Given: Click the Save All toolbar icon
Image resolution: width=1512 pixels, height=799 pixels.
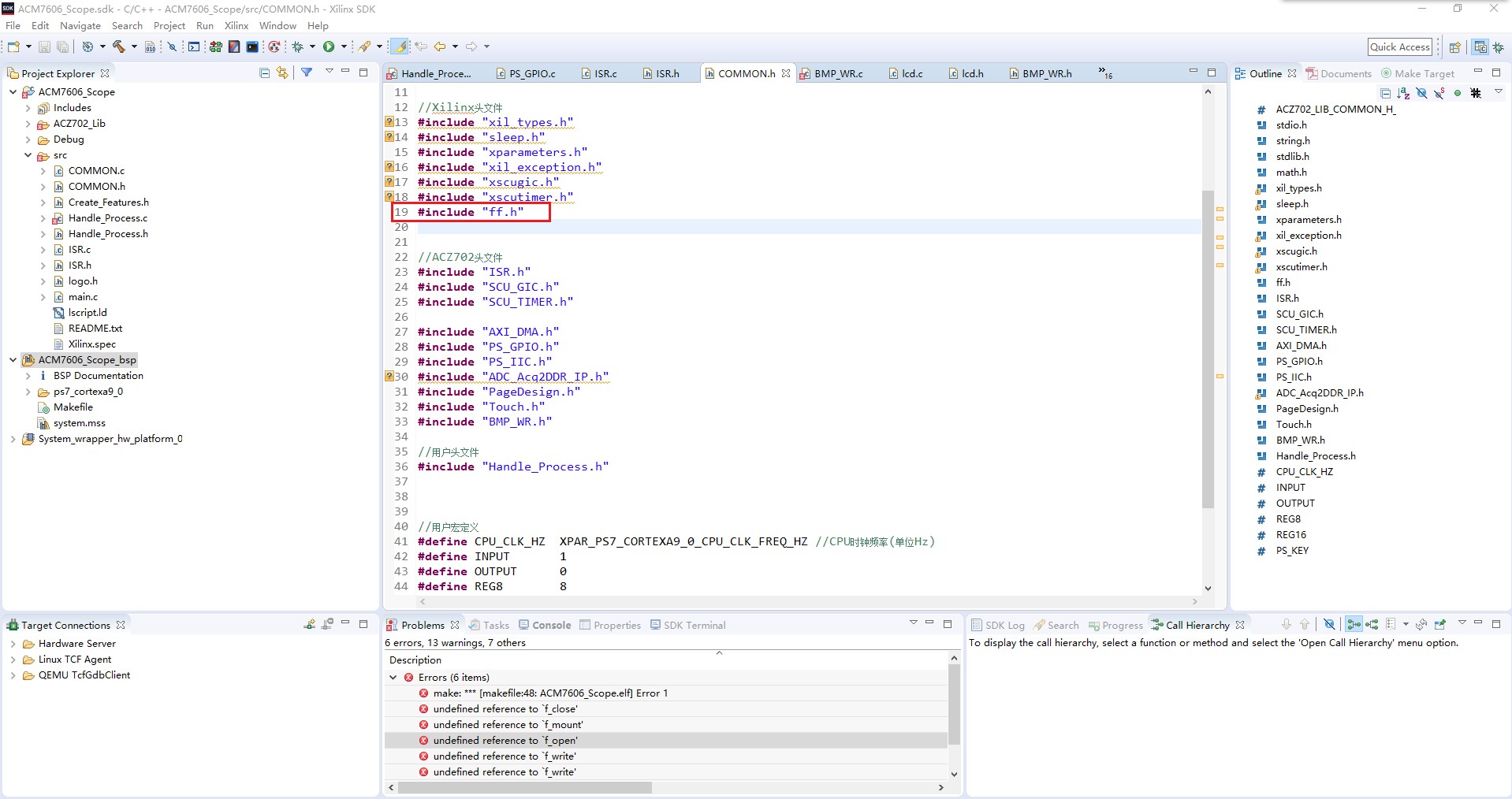Looking at the screenshot, I should point(63,47).
